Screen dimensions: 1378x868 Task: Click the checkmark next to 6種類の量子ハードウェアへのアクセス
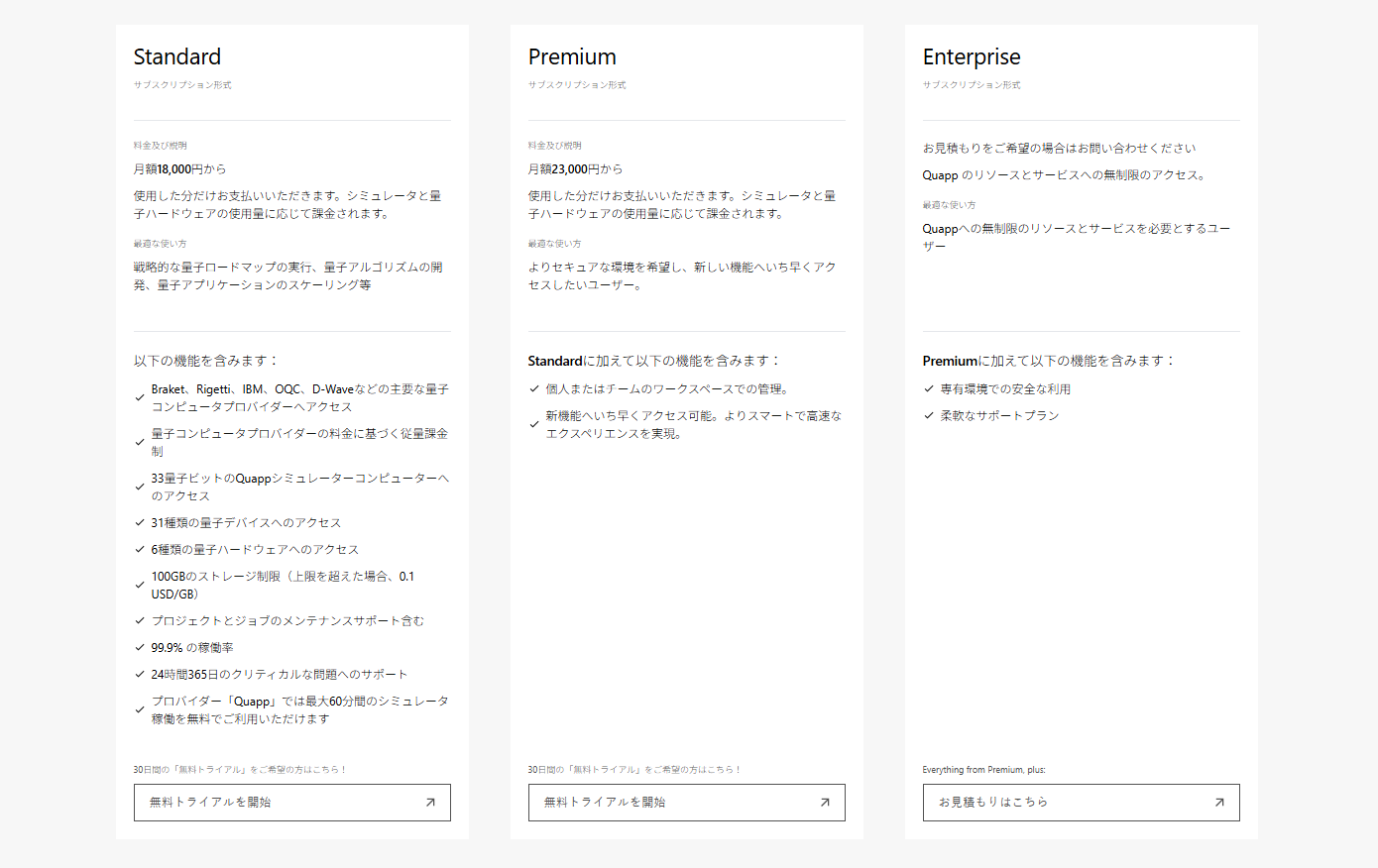140,550
